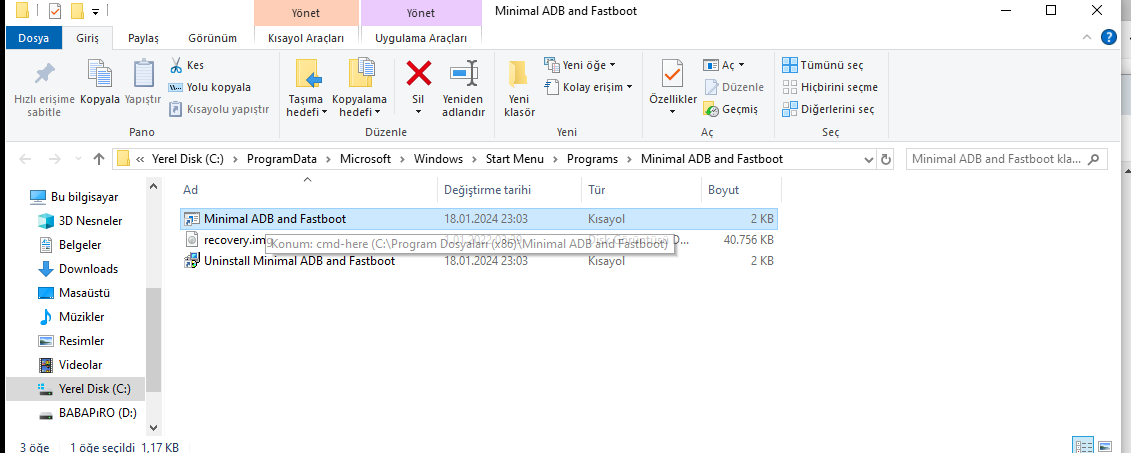Open Belgeler in the sidebar
This screenshot has height=453, width=1131.
(x=70, y=245)
